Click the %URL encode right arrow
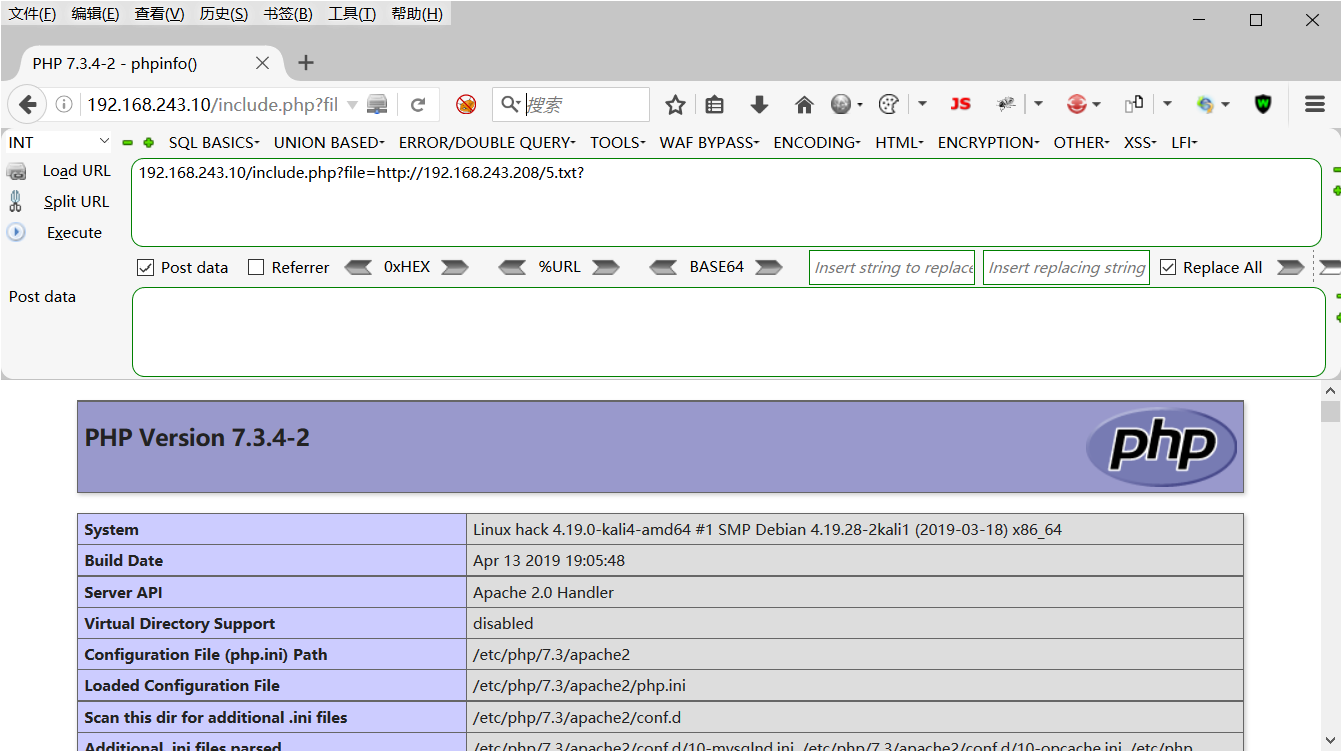1342x752 pixels. tap(606, 267)
